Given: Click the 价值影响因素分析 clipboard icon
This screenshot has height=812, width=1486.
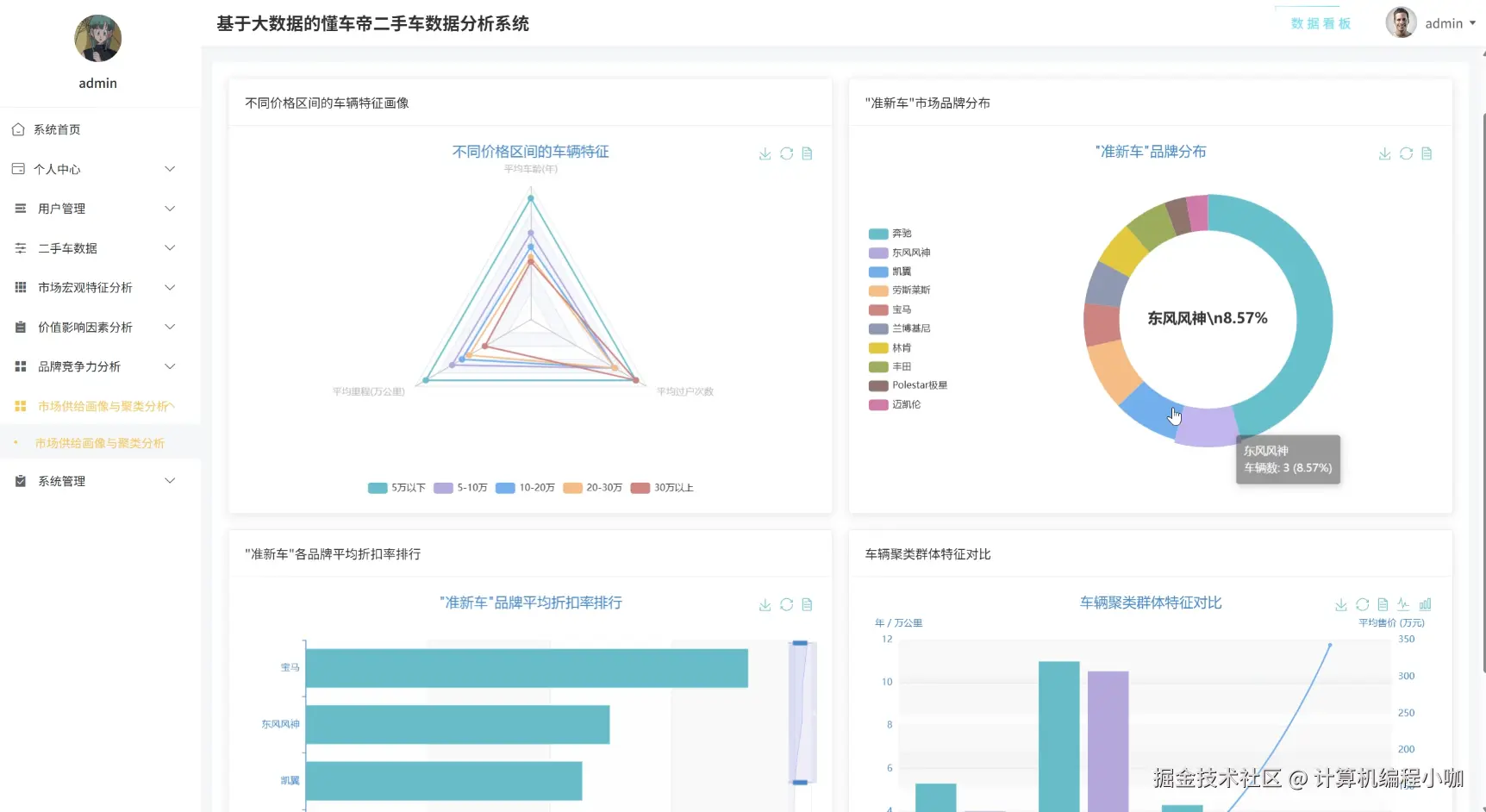Looking at the screenshot, I should 21,327.
